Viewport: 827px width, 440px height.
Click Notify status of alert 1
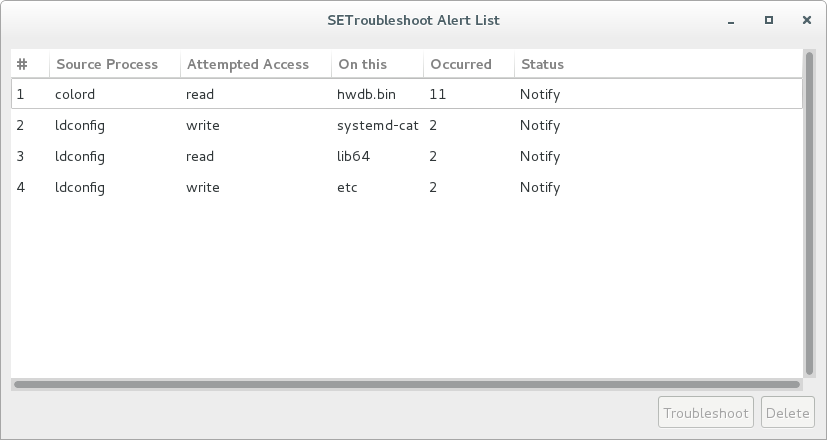[540, 94]
